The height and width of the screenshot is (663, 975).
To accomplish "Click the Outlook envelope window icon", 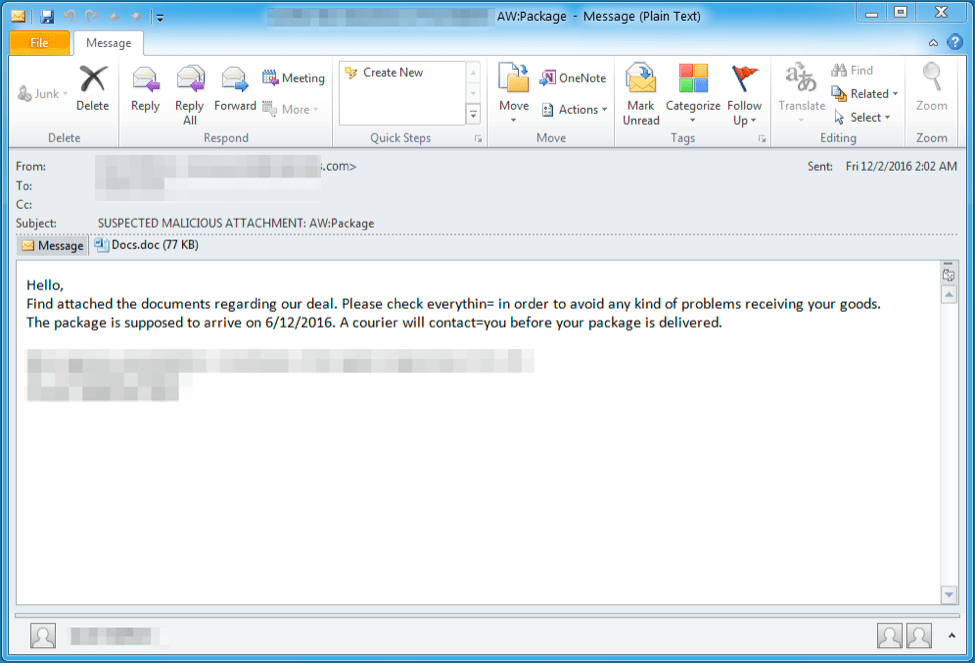I will [x=19, y=16].
